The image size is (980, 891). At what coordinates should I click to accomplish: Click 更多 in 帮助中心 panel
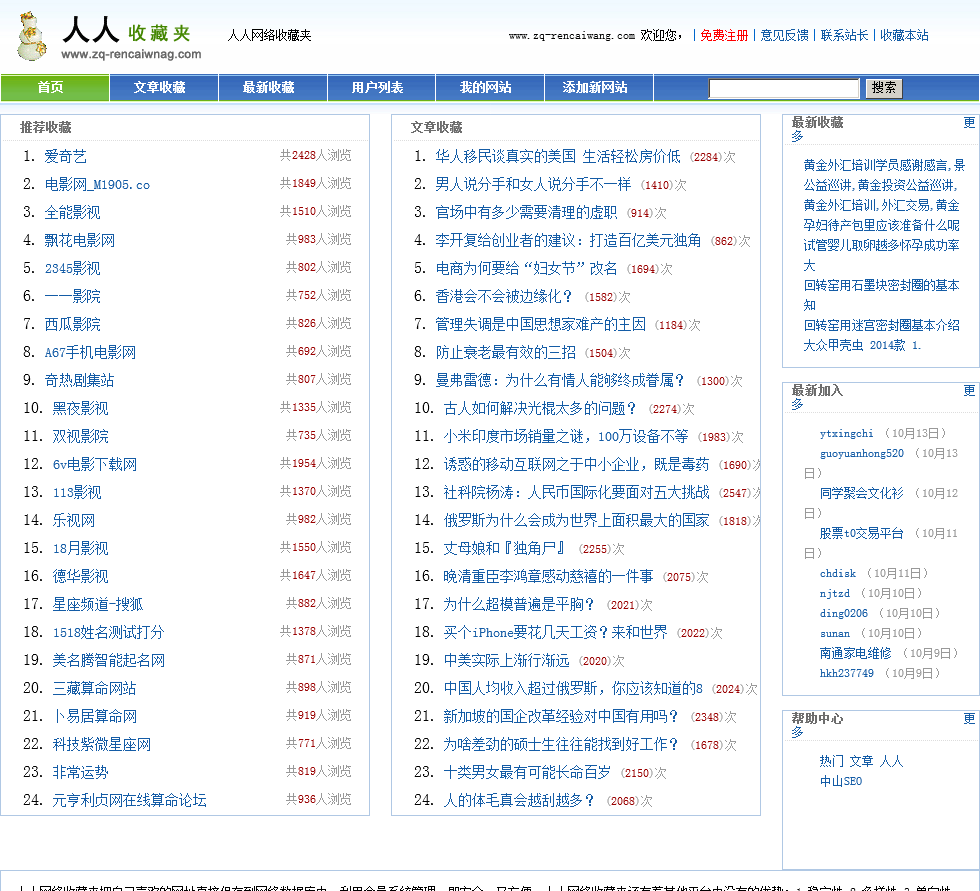click(x=969, y=719)
